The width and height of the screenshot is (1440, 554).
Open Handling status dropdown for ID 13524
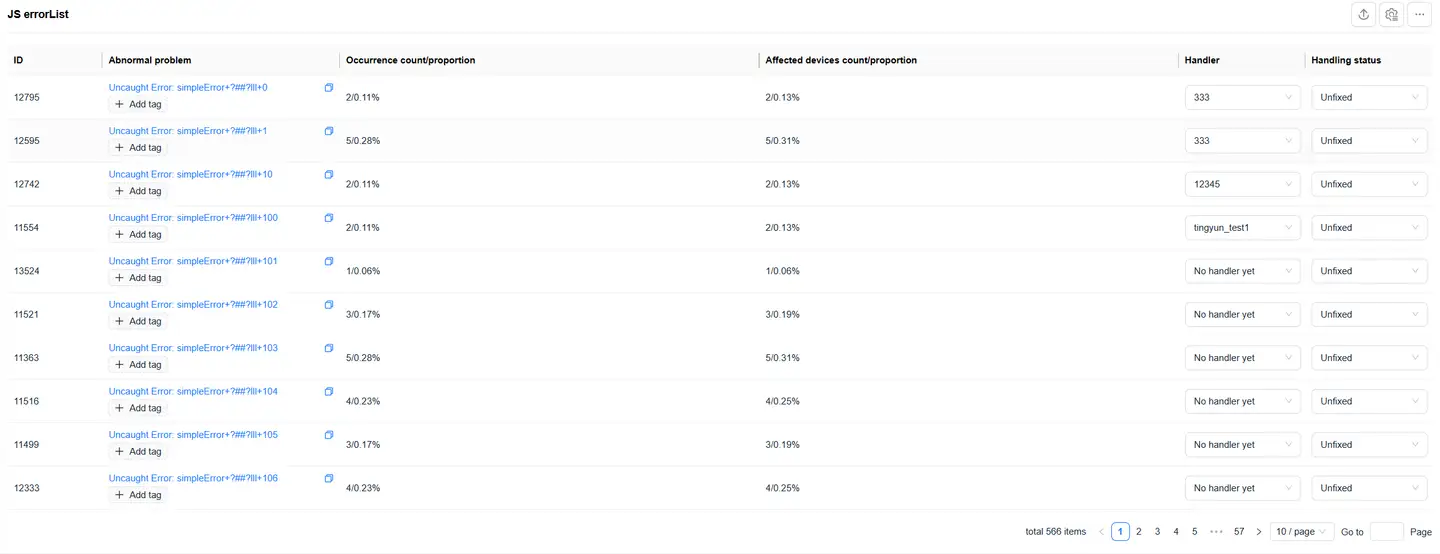(x=1369, y=271)
